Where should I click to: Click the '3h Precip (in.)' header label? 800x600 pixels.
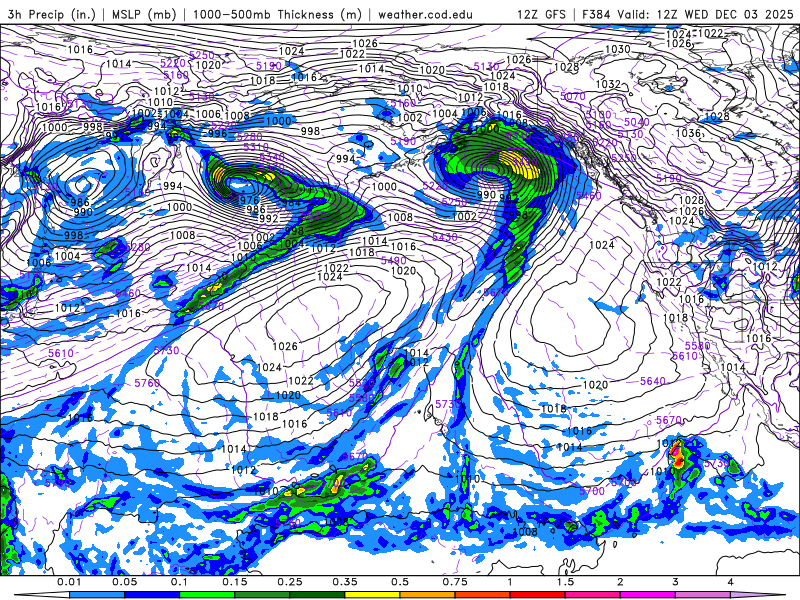pos(52,14)
